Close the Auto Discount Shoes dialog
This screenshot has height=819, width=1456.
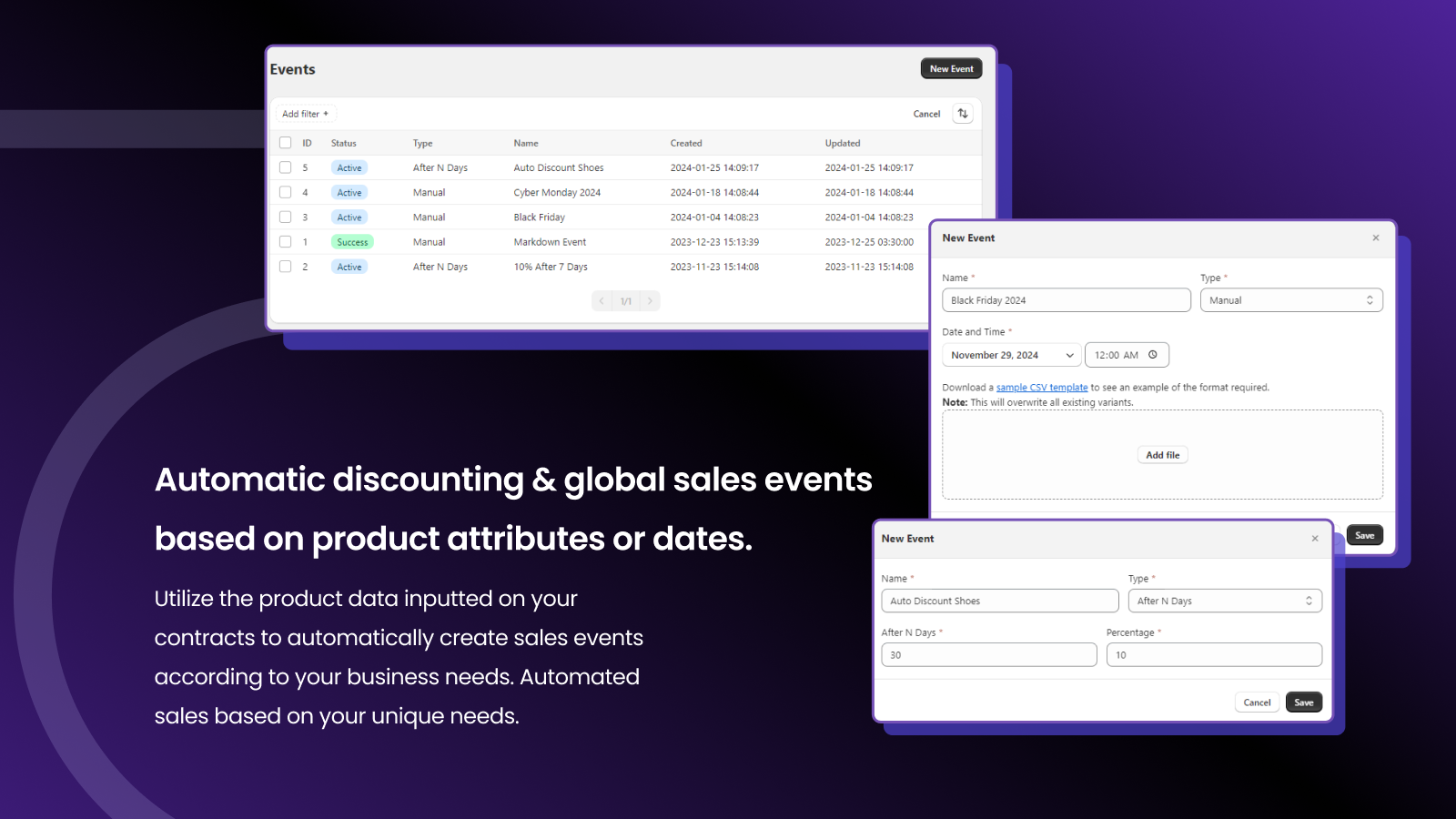point(1315,539)
